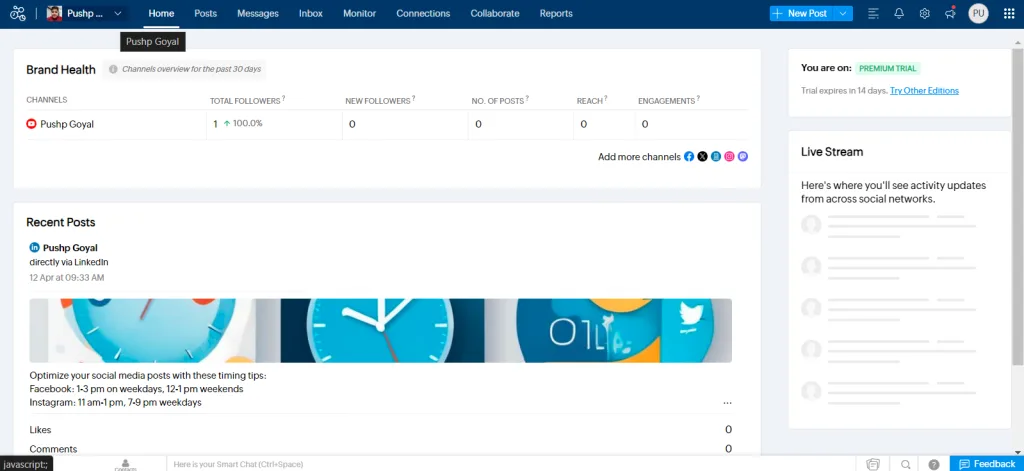Click the help mark beside No. of Posts
Viewport: 1024px width, 471px height.
coord(527,99)
